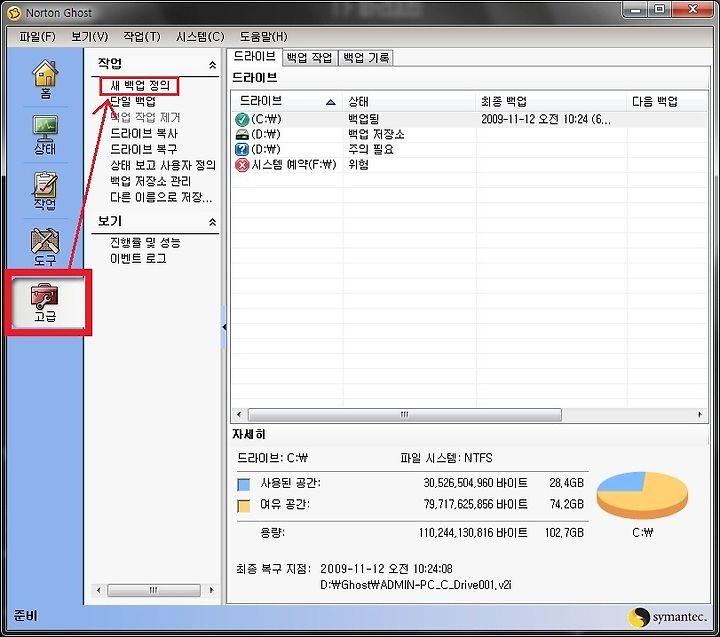Image resolution: width=720 pixels, height=637 pixels.
Task: Minimize the Norton Ghost window
Action: (636, 10)
